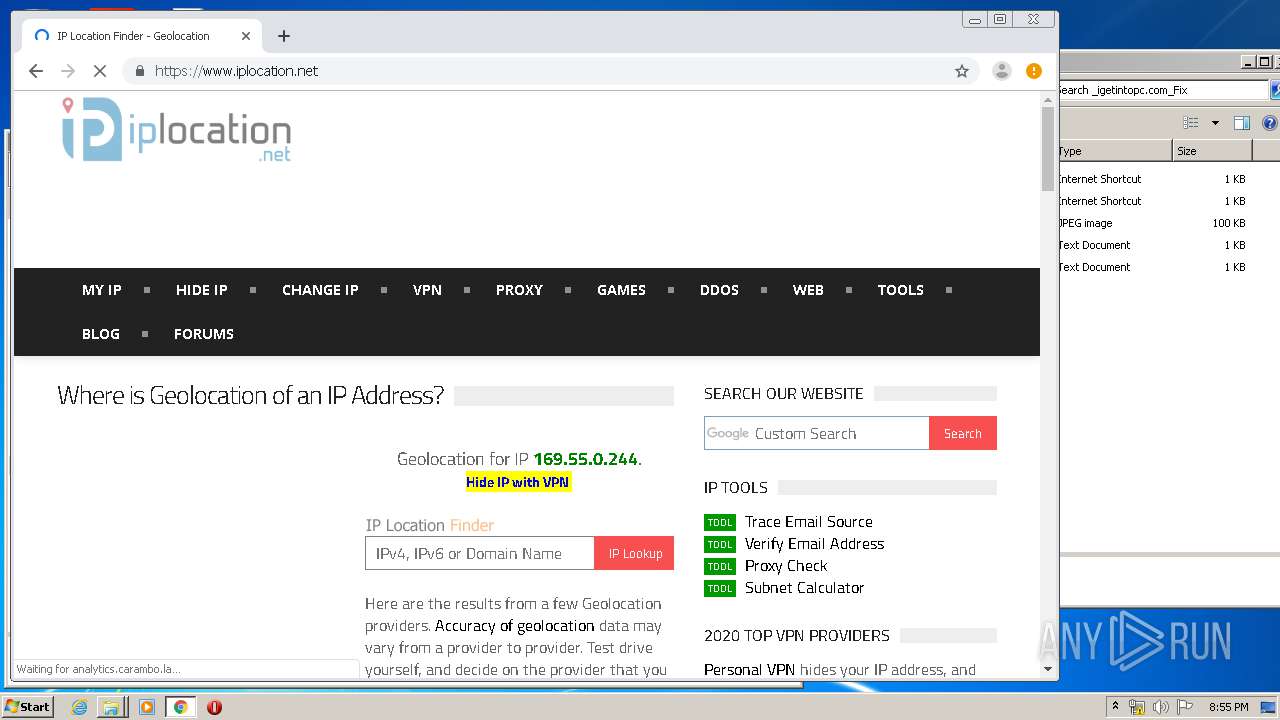Open TOOLS navigation item
Screen dimensions: 1280x720
[x=901, y=290]
